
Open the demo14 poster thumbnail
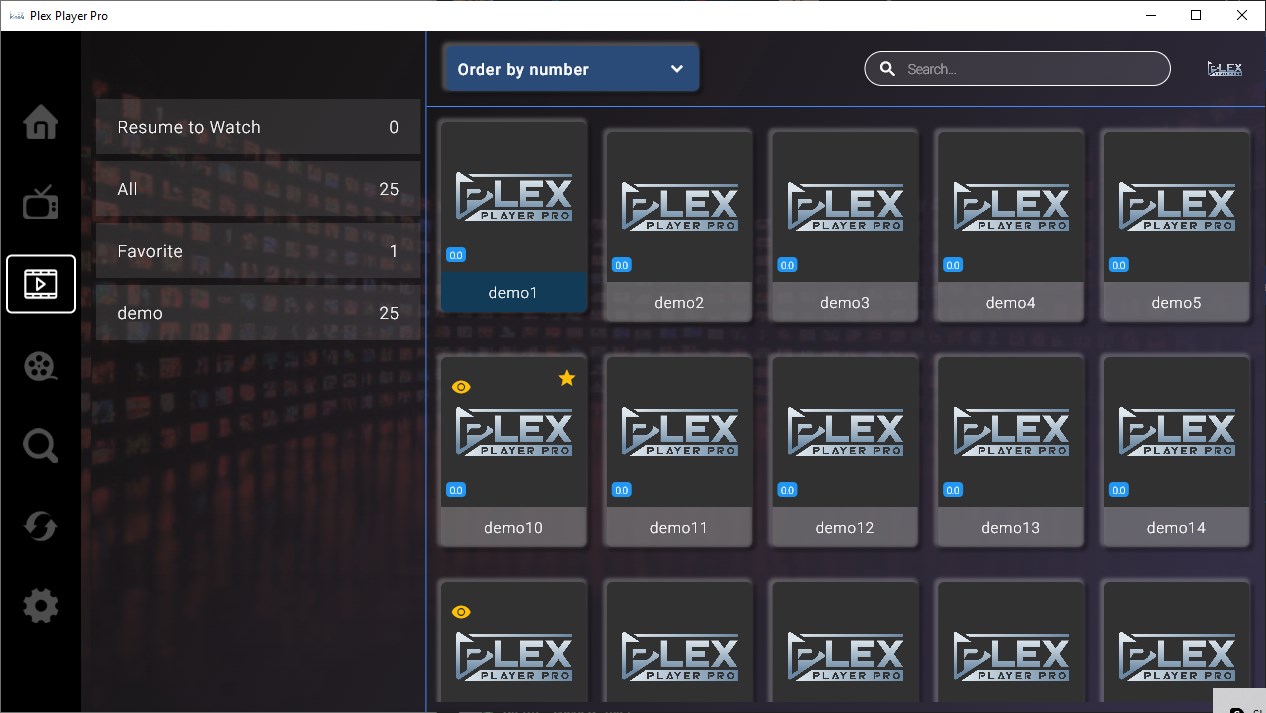click(x=1177, y=432)
